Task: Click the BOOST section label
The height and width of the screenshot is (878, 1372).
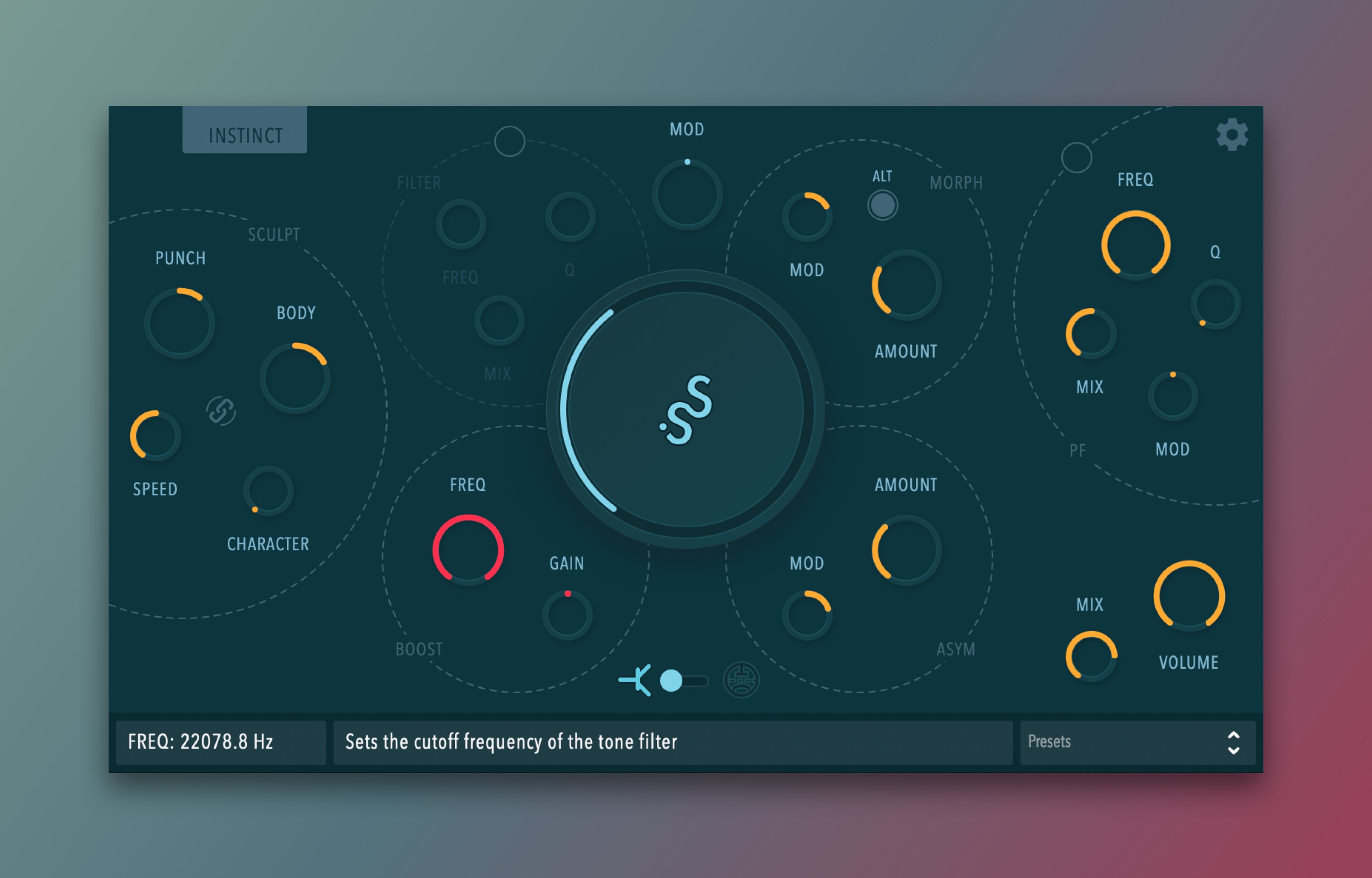Action: tap(419, 649)
